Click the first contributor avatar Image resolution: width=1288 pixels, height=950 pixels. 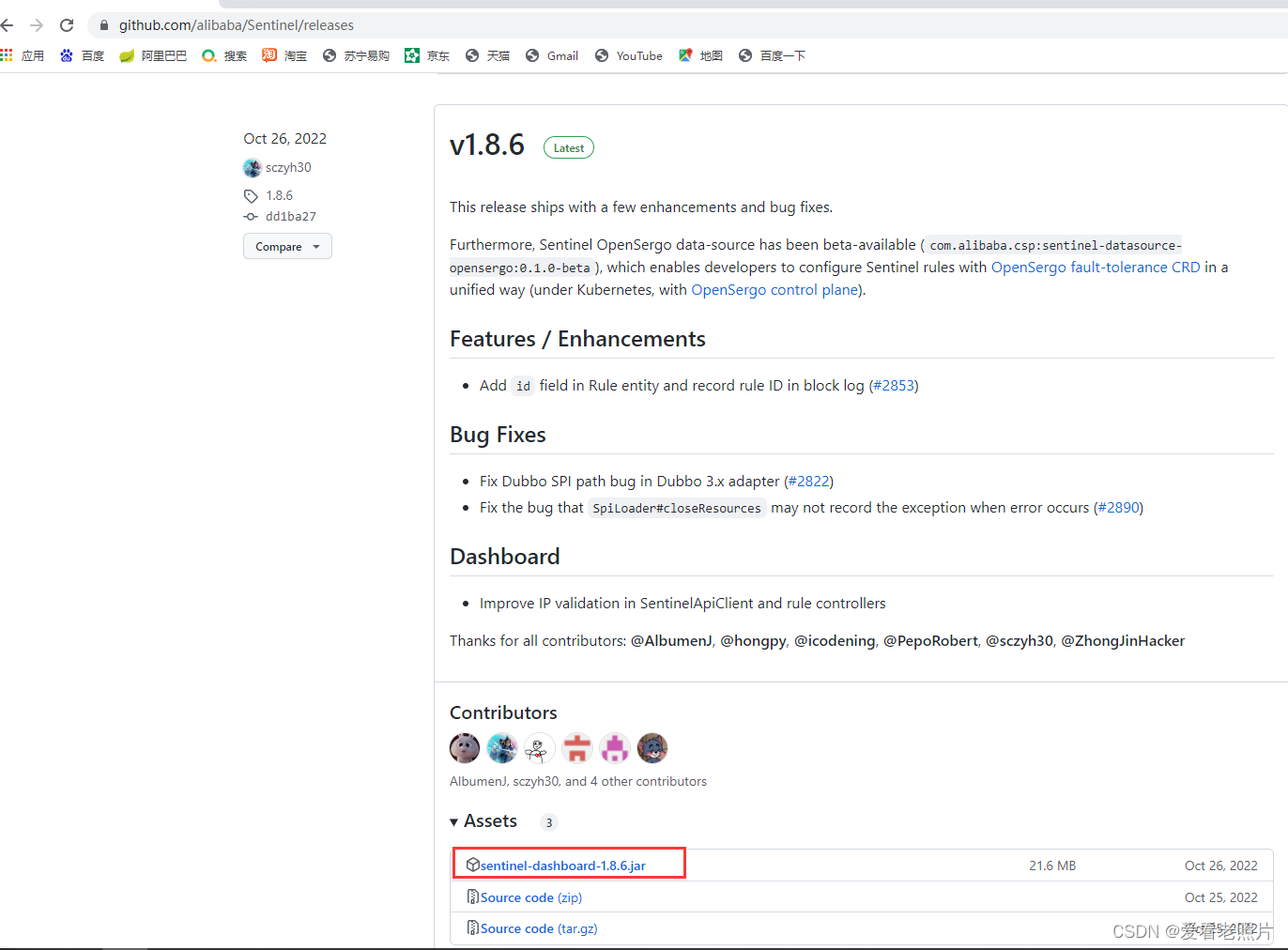(465, 748)
